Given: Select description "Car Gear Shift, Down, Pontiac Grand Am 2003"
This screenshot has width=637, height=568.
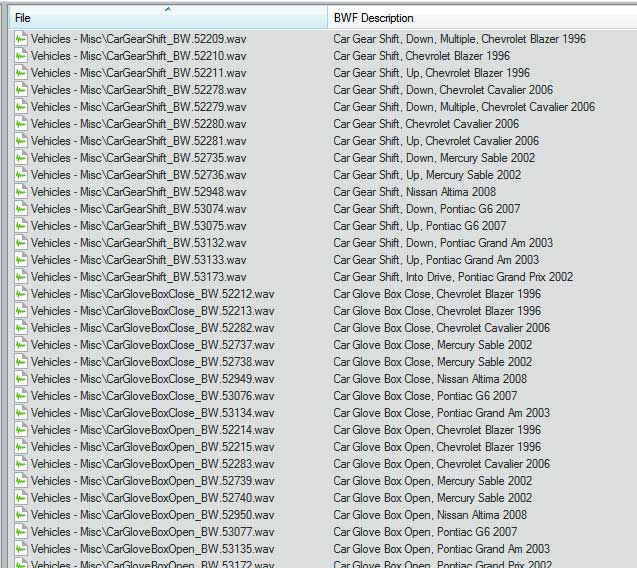Looking at the screenshot, I should click(443, 243).
